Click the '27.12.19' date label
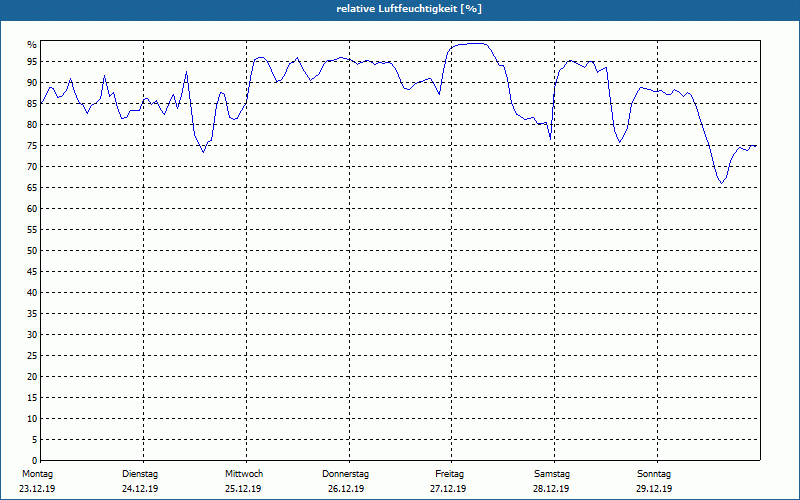The height and width of the screenshot is (500, 800). pos(448,489)
